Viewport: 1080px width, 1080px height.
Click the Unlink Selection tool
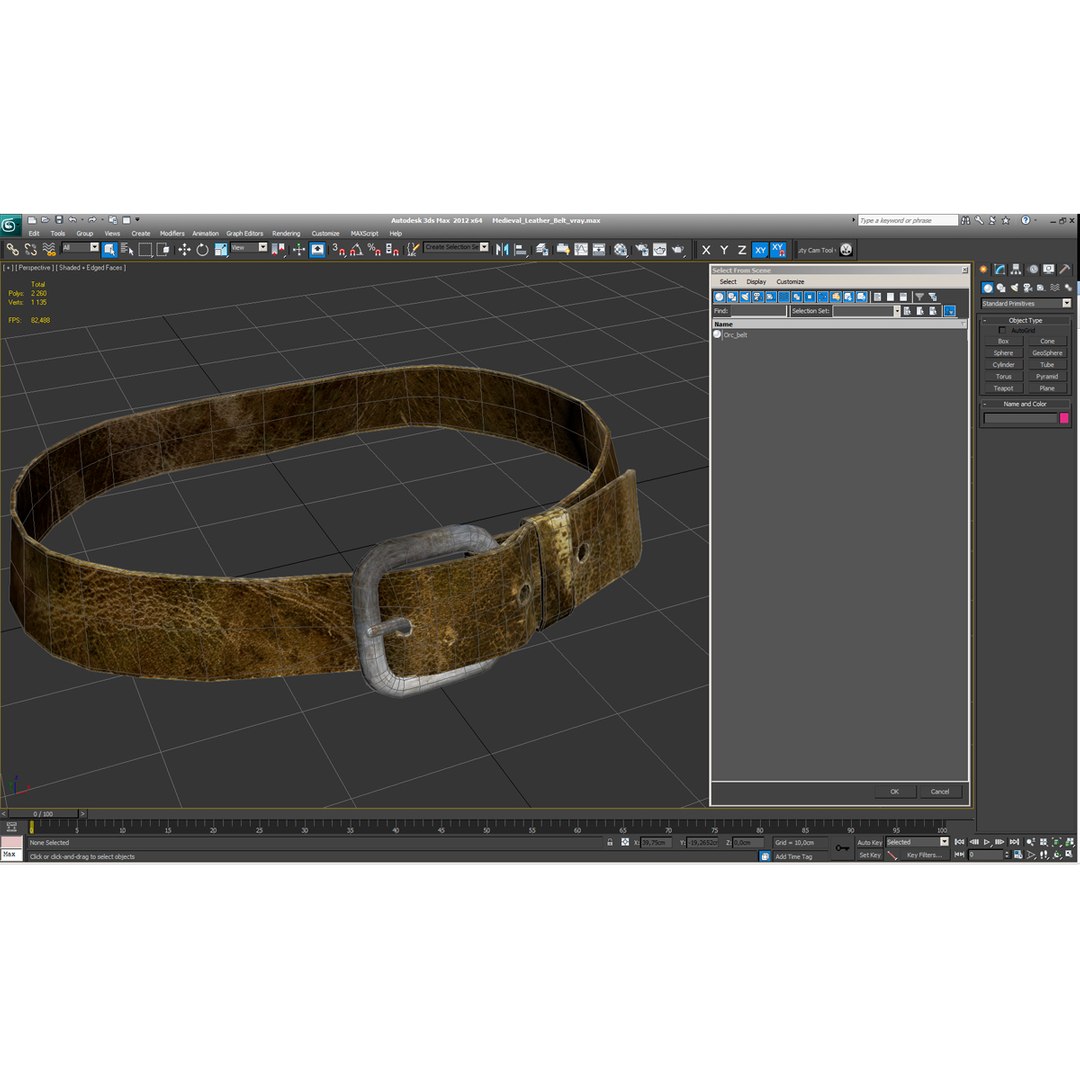click(x=30, y=249)
